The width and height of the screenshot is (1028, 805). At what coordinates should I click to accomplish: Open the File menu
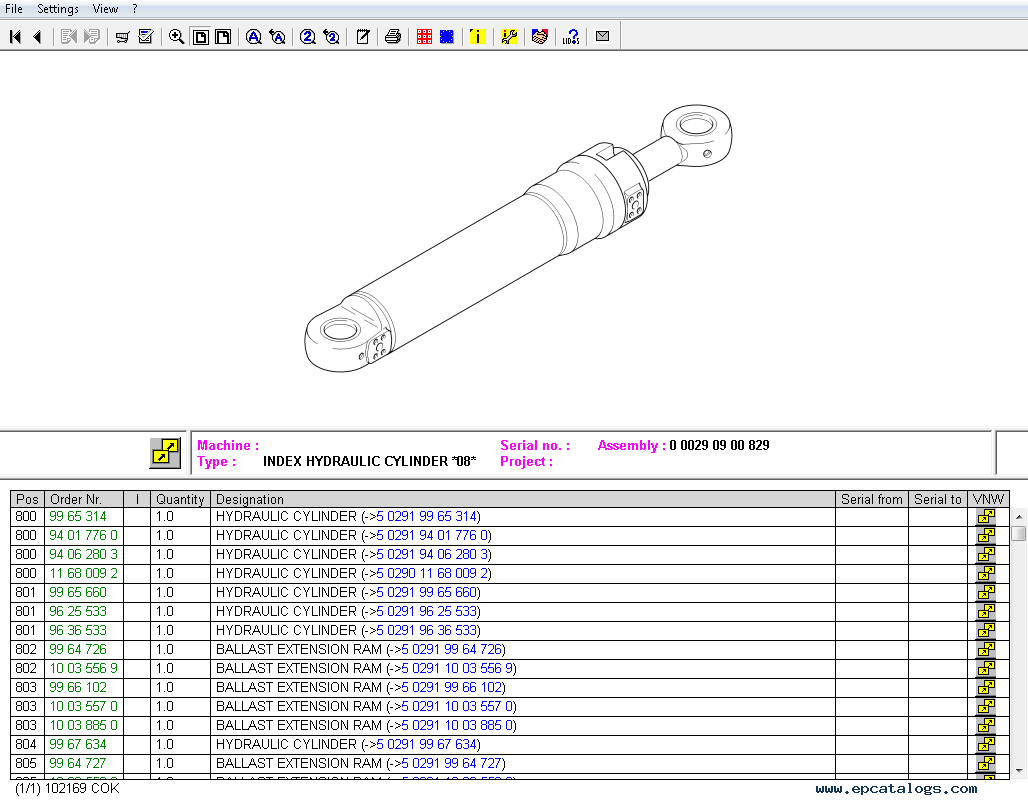tap(14, 9)
